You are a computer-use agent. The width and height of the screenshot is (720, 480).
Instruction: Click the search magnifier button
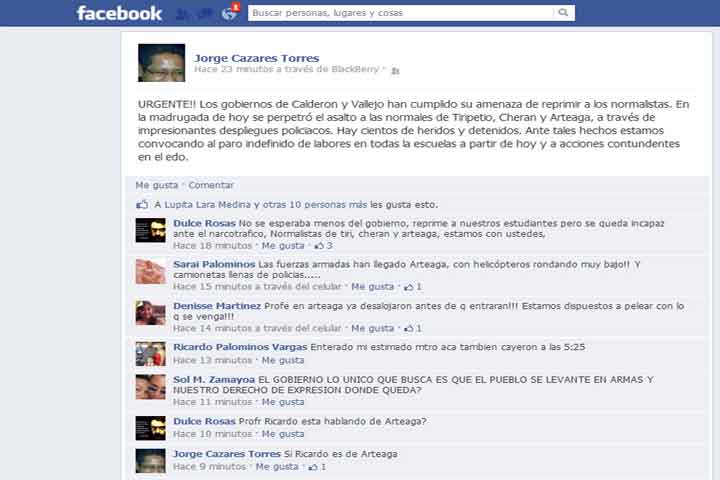[563, 13]
